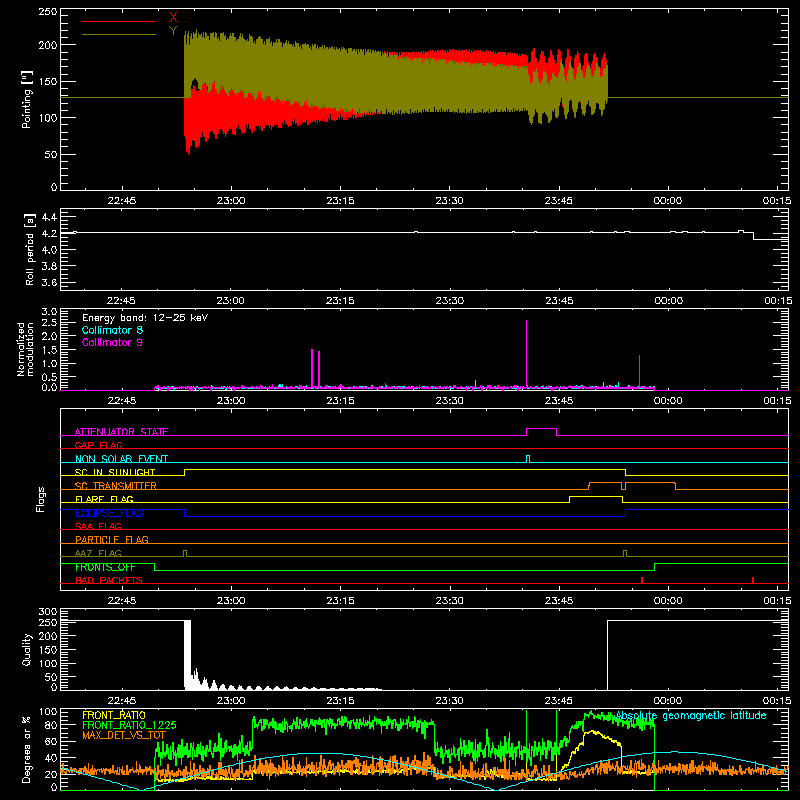Click the 23:00 tick label under pointing plot
Viewport: 800px width, 800px height.
(231, 201)
